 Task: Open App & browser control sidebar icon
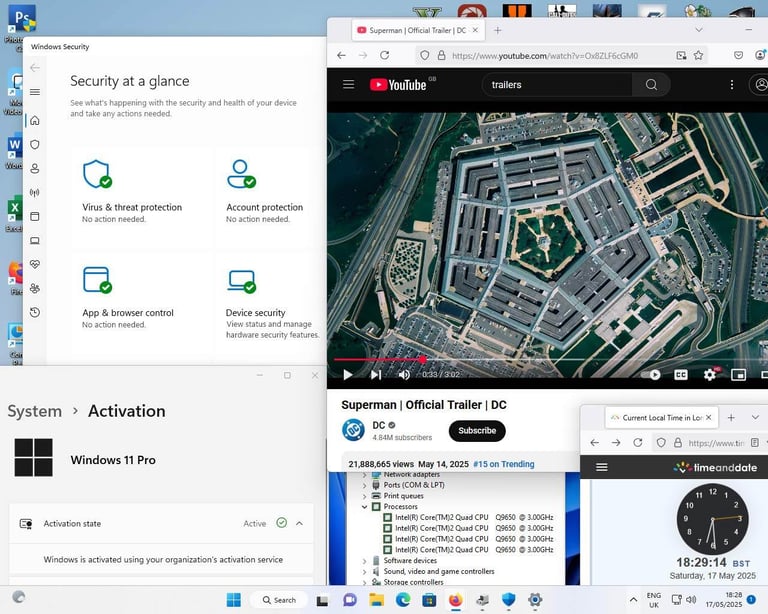[x=35, y=216]
